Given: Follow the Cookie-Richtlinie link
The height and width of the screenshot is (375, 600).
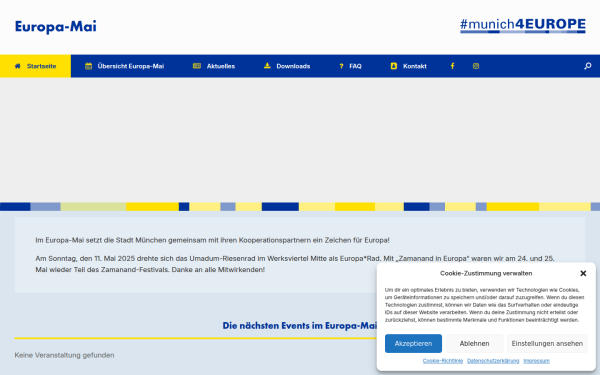Looking at the screenshot, I should pyautogui.click(x=443, y=361).
